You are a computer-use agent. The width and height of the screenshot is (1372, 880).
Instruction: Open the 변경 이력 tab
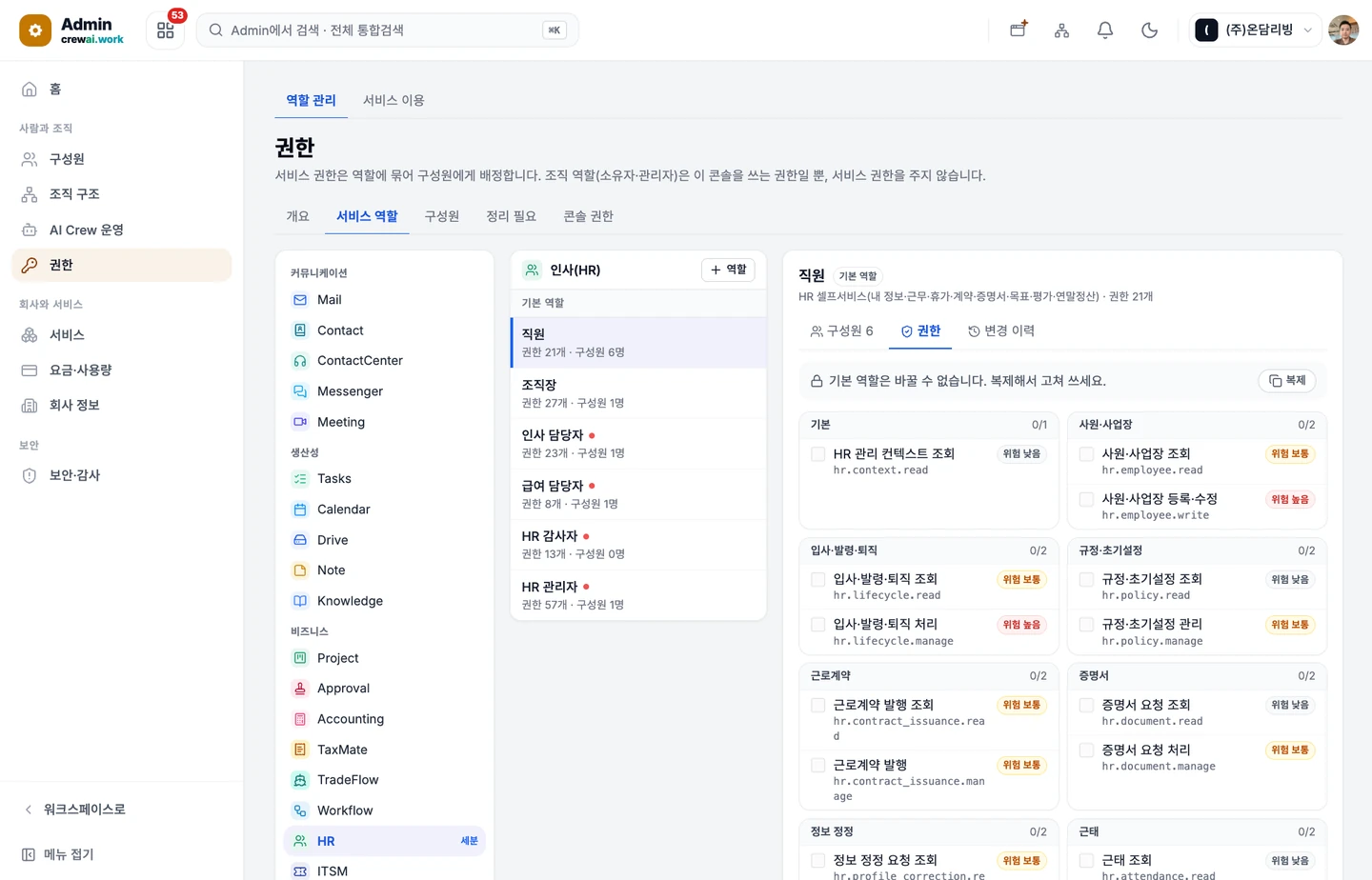pos(1001,331)
